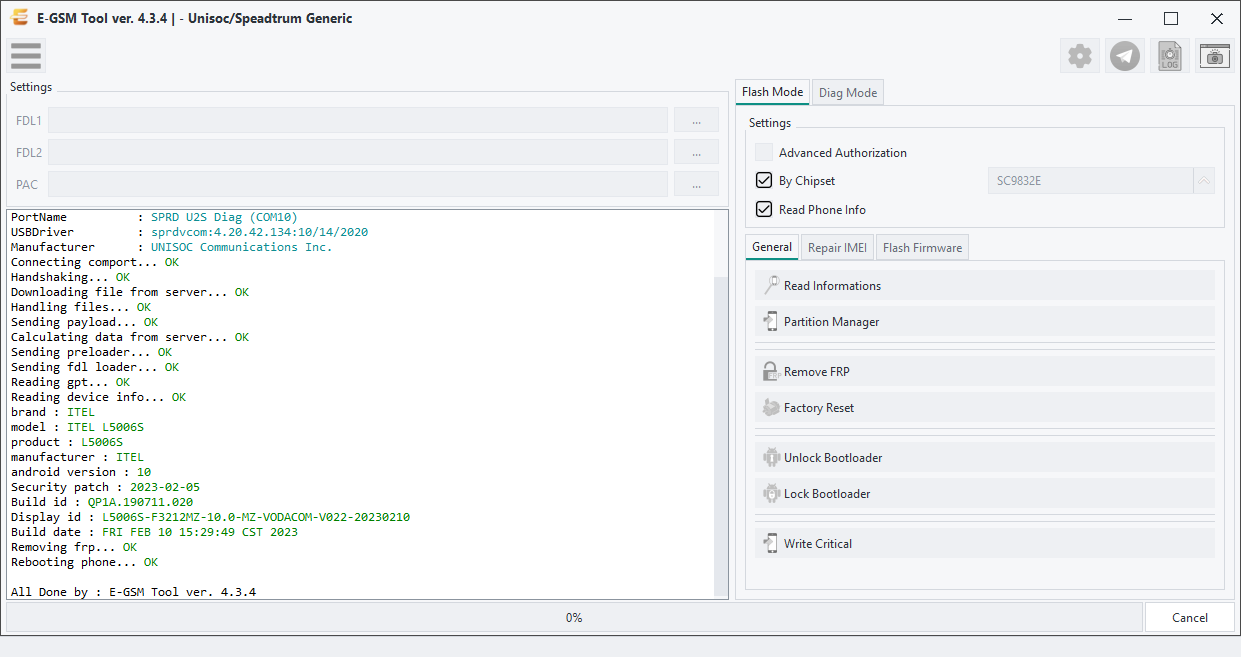Screen dimensions: 1241x657
Task: Click the Write Critical phone icon
Action: pos(771,543)
